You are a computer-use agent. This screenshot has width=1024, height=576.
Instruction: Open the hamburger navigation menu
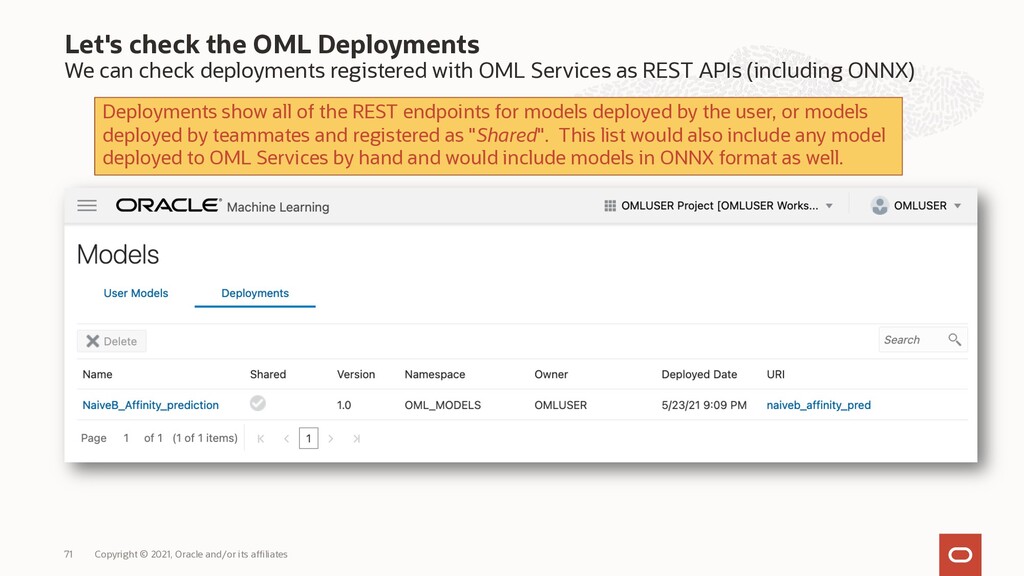point(87,206)
